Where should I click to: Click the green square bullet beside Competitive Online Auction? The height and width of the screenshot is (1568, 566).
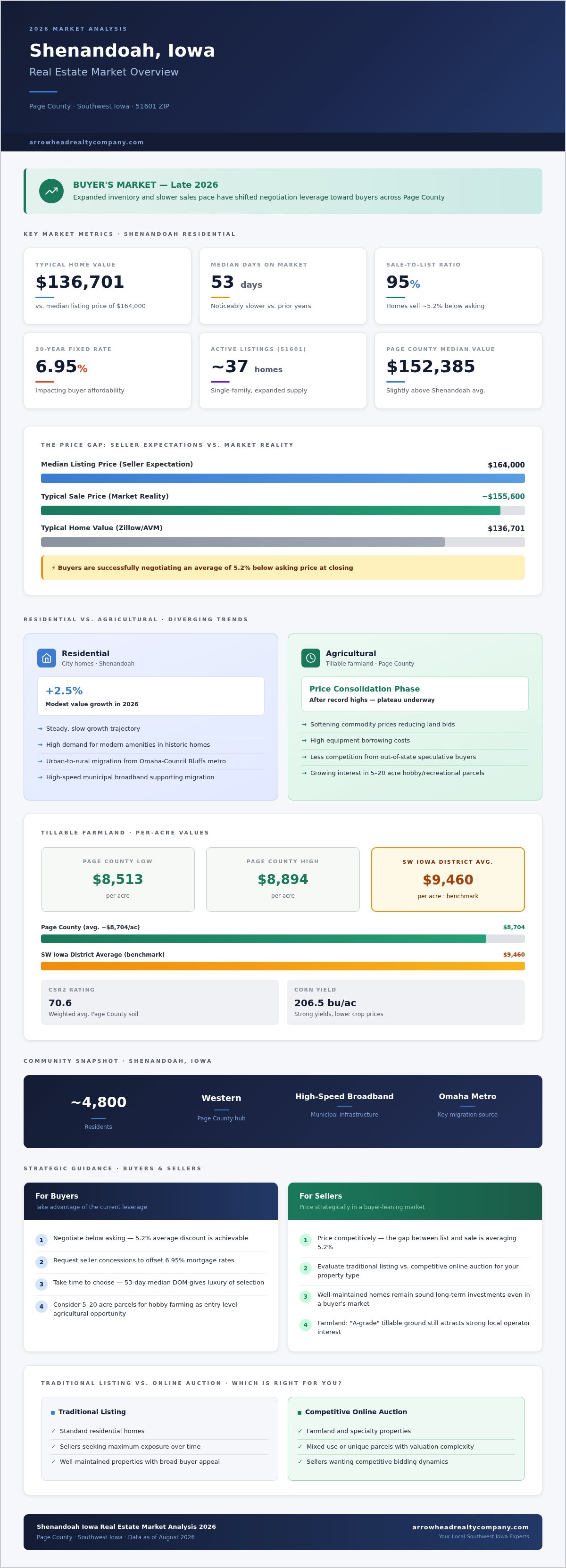300,1412
